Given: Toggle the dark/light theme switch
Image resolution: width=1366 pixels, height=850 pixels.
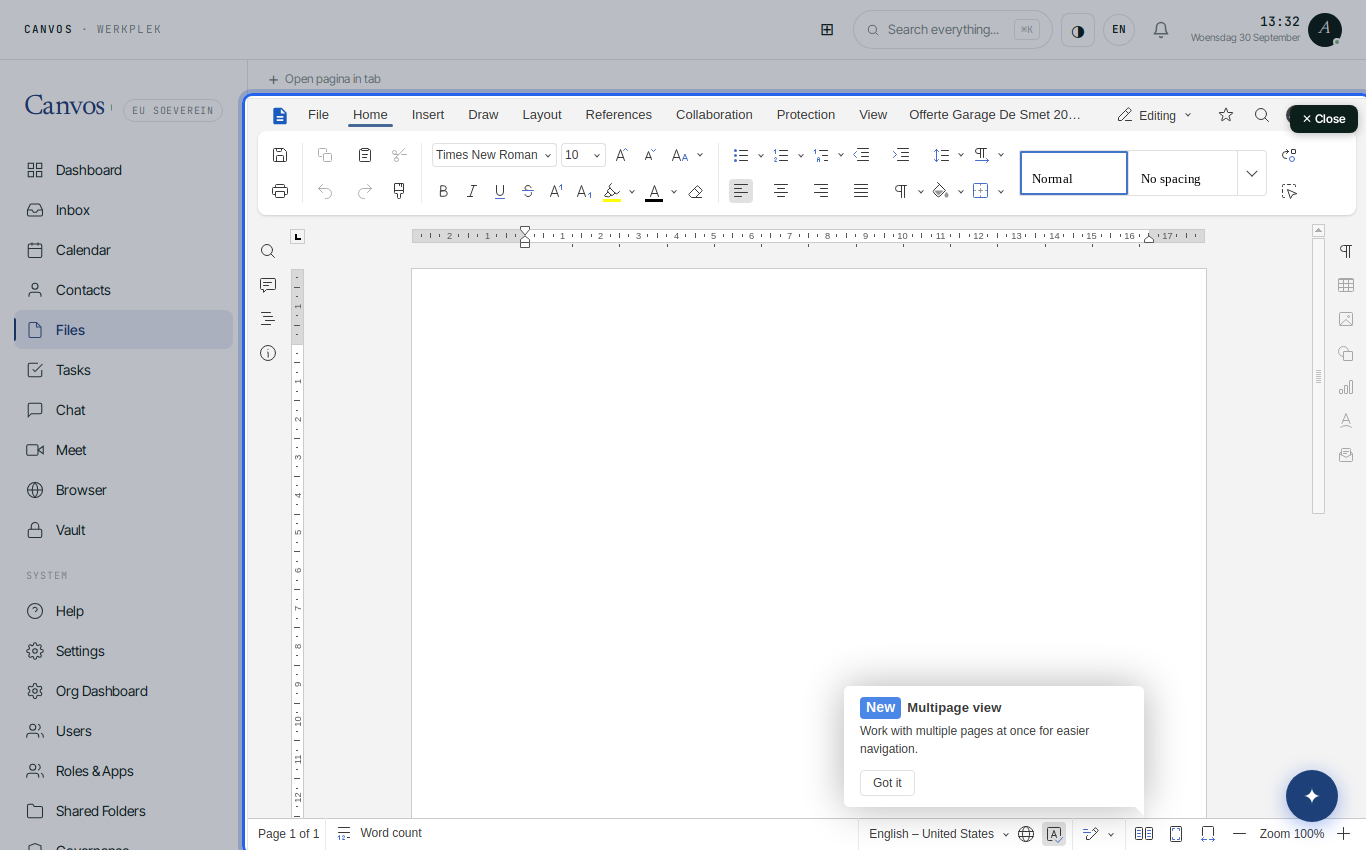Looking at the screenshot, I should pyautogui.click(x=1078, y=30).
